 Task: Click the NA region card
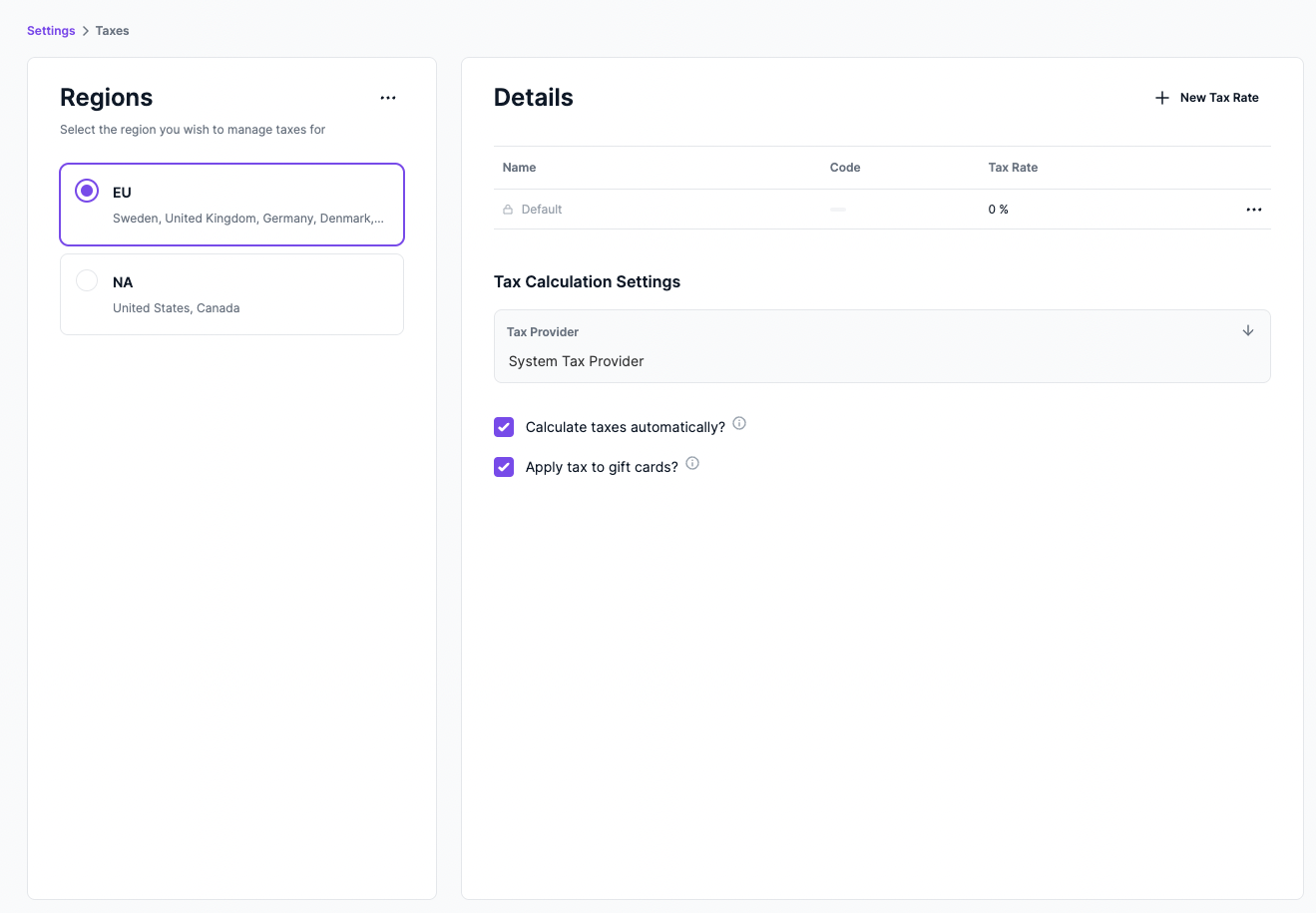point(231,293)
